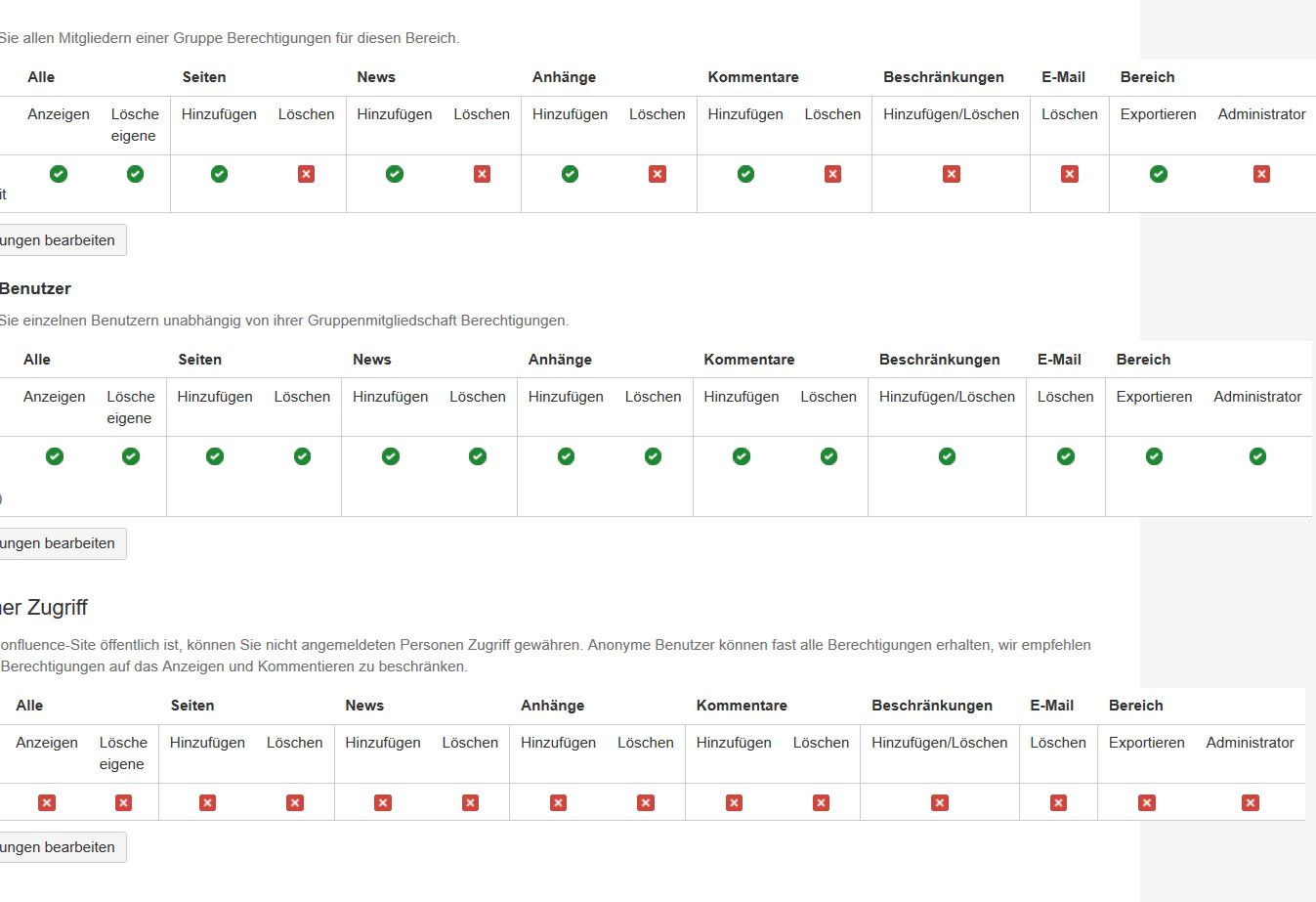
Task: Click the green check for Anzeigen in the groups table
Action: tap(59, 174)
